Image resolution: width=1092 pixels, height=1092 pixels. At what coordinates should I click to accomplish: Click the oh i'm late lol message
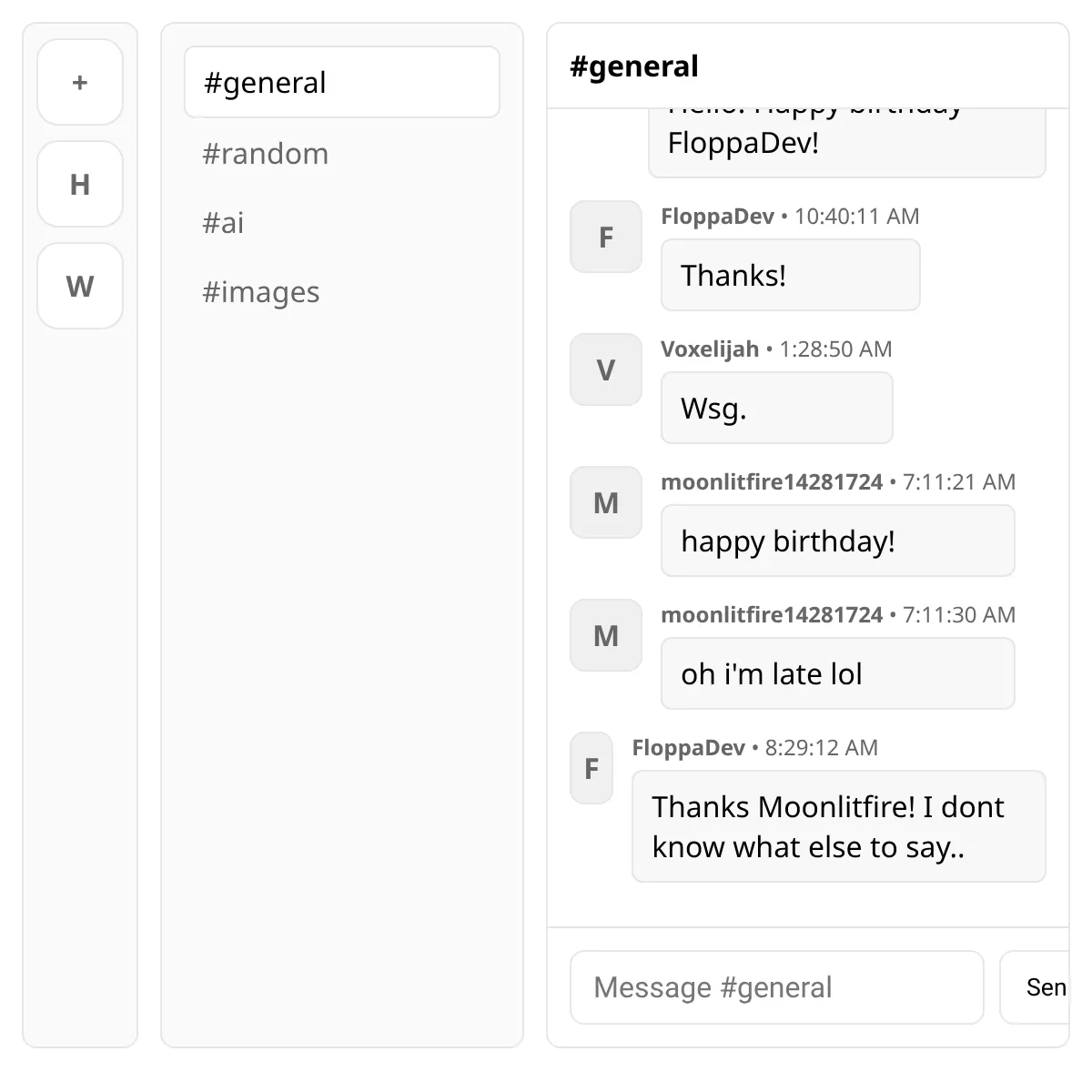point(838,673)
